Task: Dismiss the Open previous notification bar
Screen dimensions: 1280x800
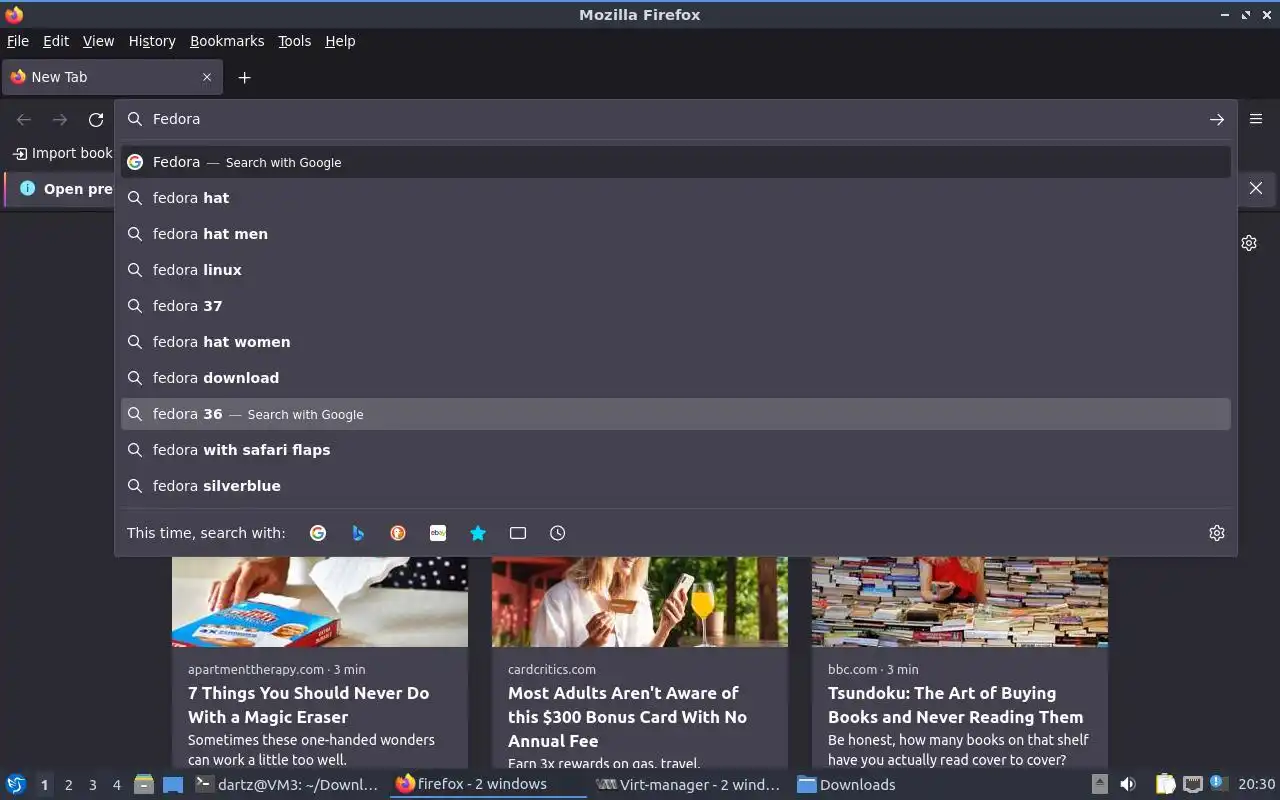Action: tap(1256, 188)
